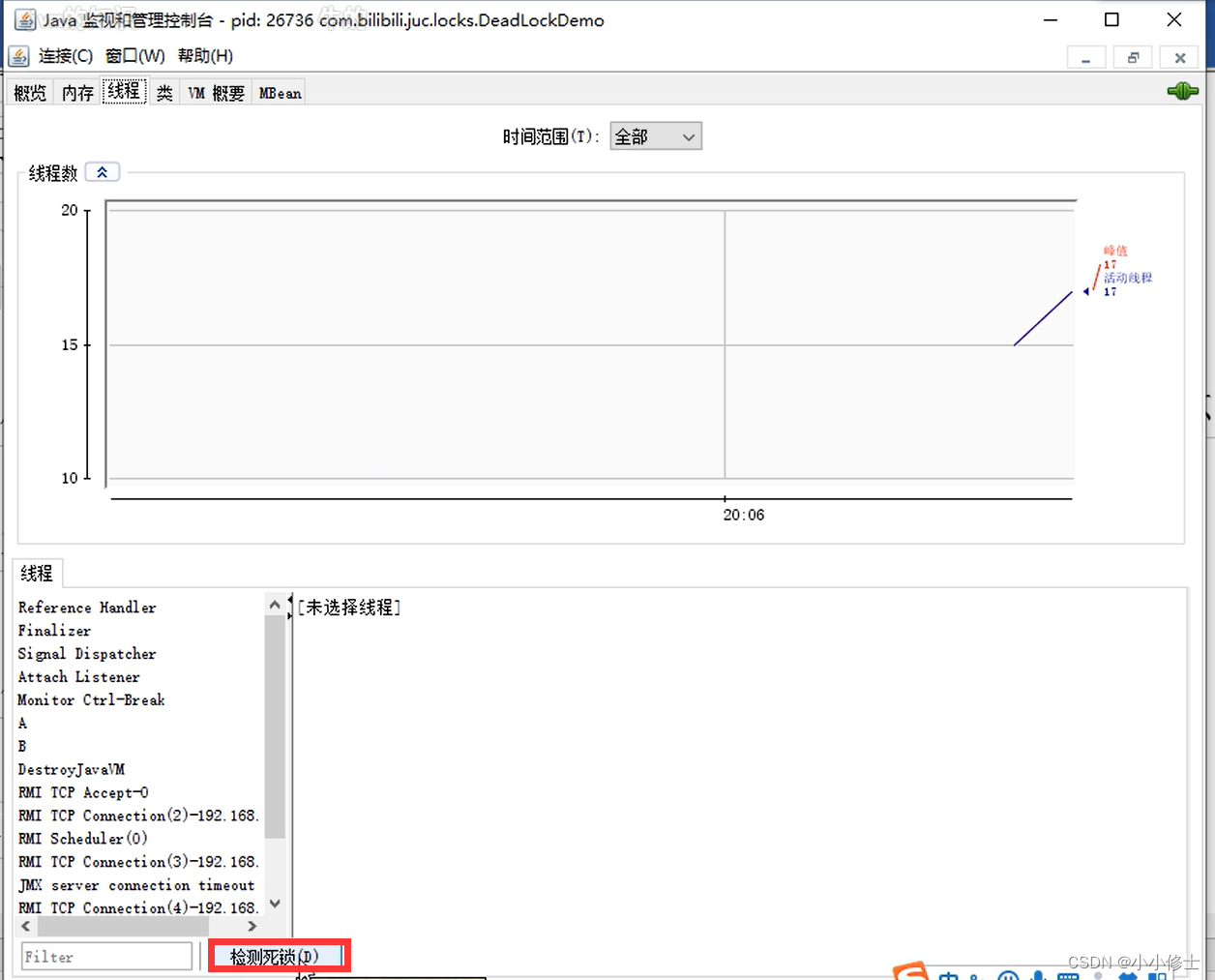This screenshot has height=980, width=1215.
Task: Open the 窗口(W) menu
Action: pos(135,56)
